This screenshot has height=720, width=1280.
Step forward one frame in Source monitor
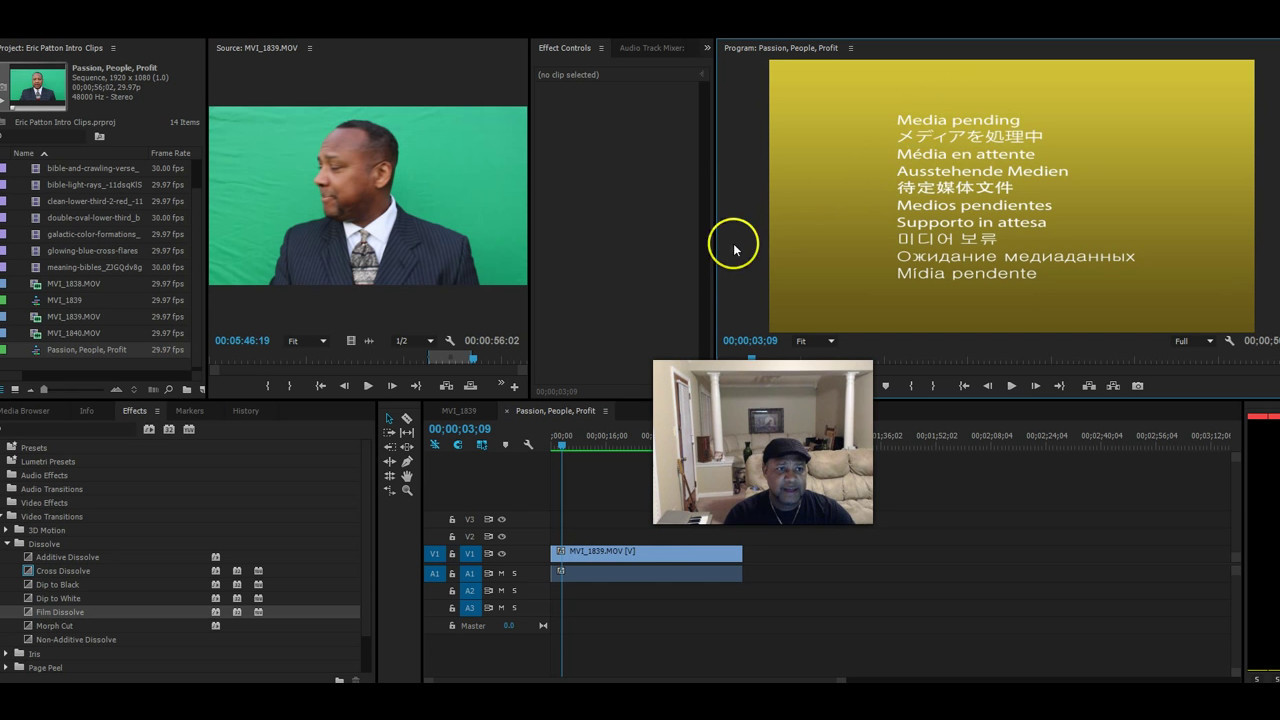(x=392, y=386)
